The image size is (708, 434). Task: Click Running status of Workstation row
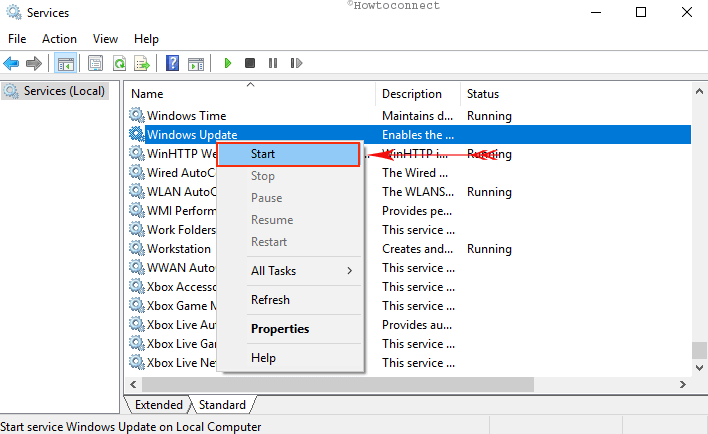[489, 249]
